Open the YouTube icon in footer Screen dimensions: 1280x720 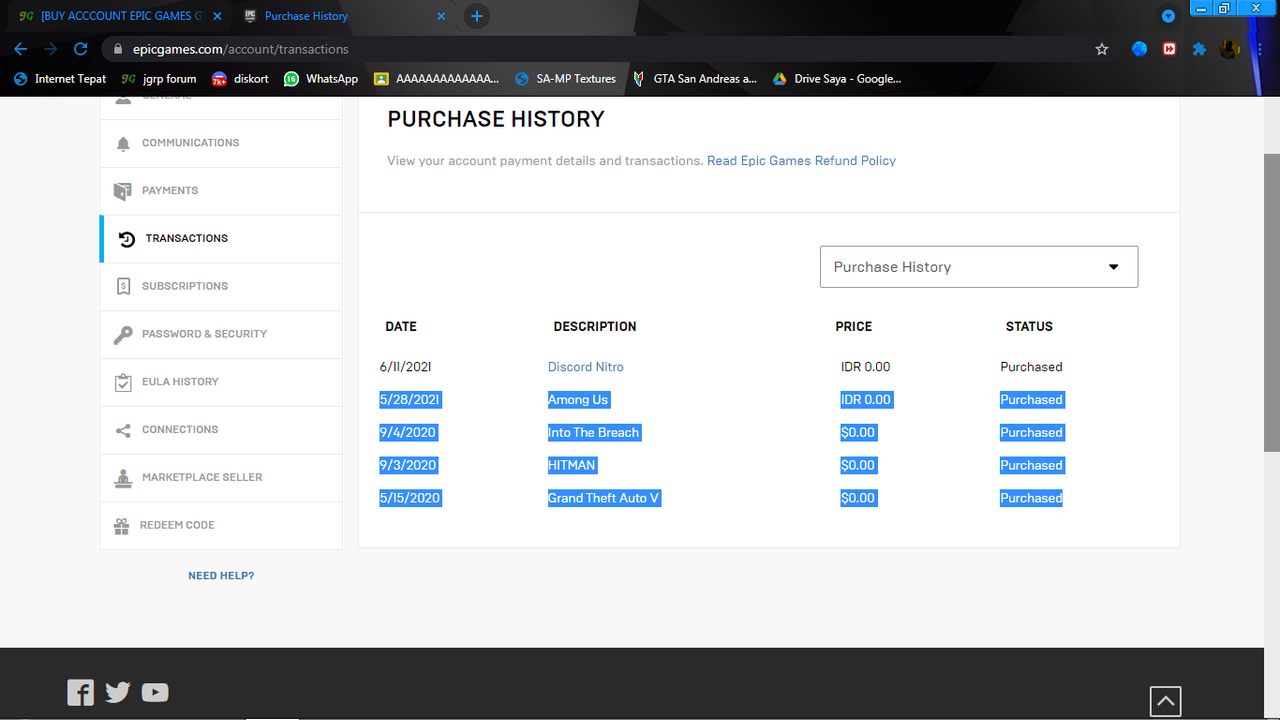155,692
